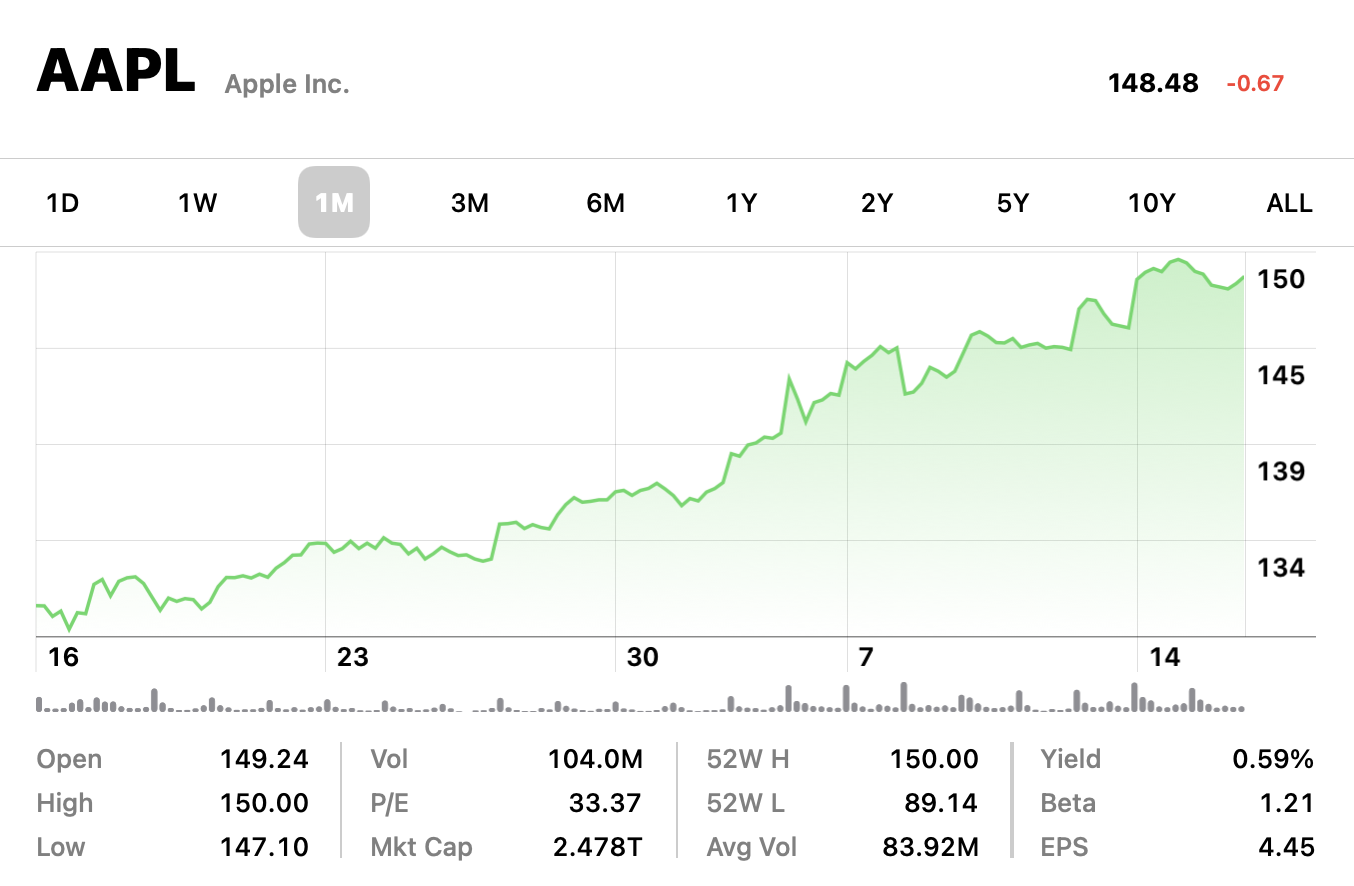View the 10Y chart range
Image resolution: width=1354 pixels, height=886 pixels.
pos(1151,203)
